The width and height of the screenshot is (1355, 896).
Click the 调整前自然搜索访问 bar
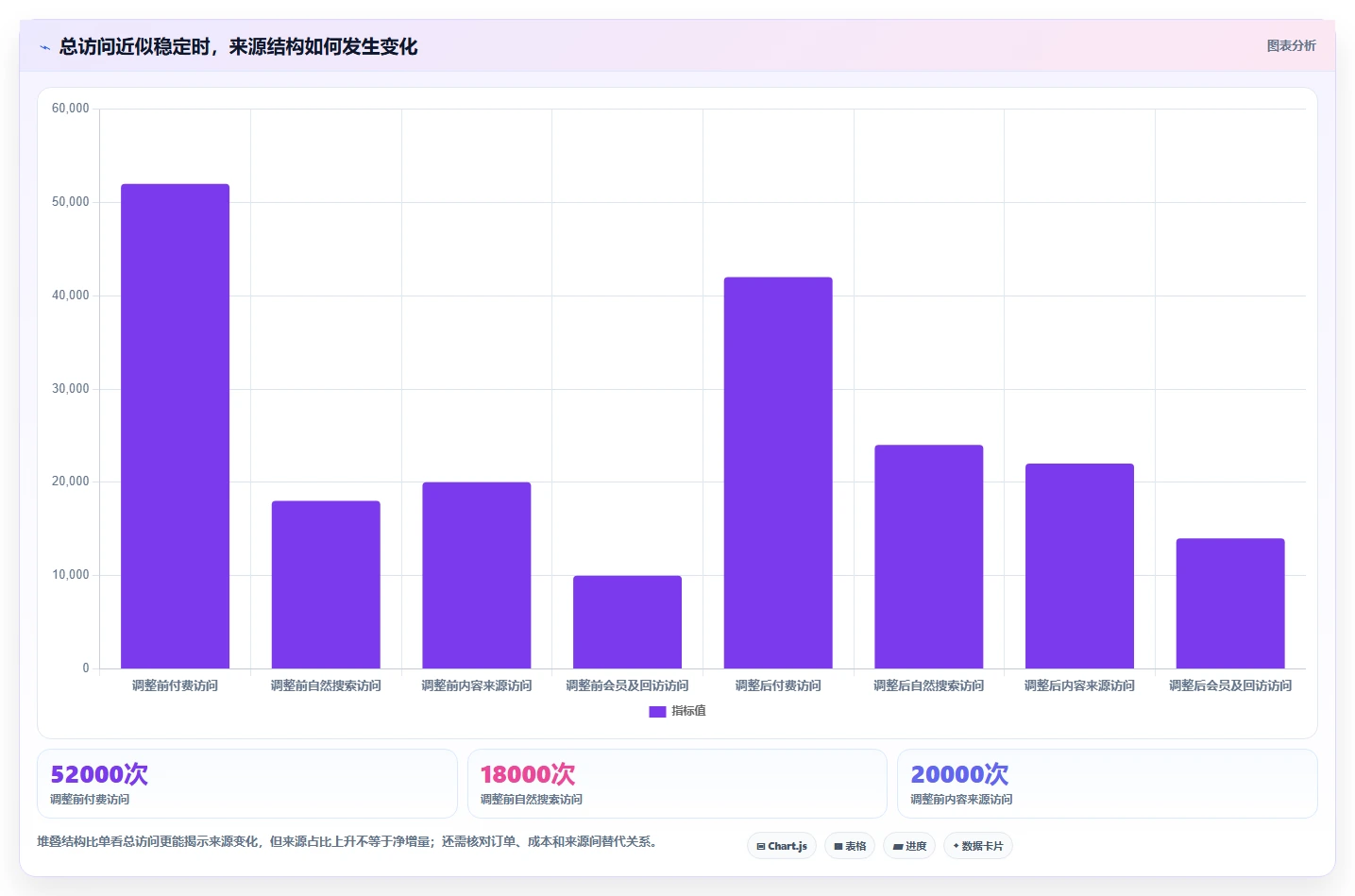click(326, 584)
